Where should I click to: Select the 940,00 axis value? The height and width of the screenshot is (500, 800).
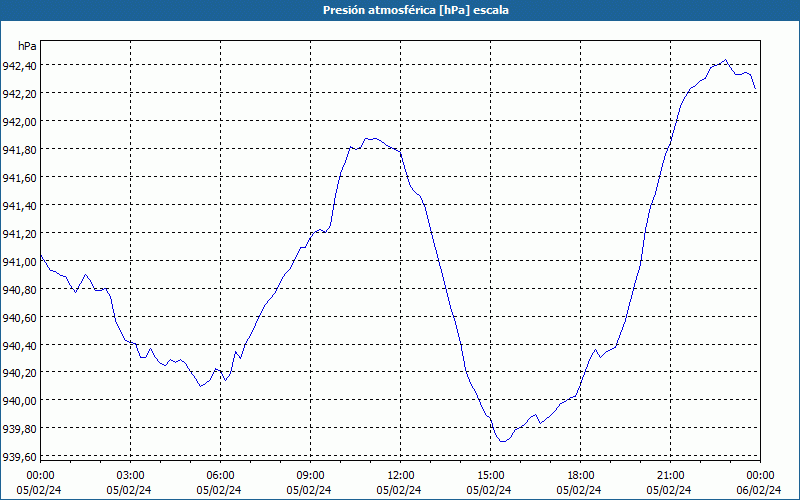19,401
